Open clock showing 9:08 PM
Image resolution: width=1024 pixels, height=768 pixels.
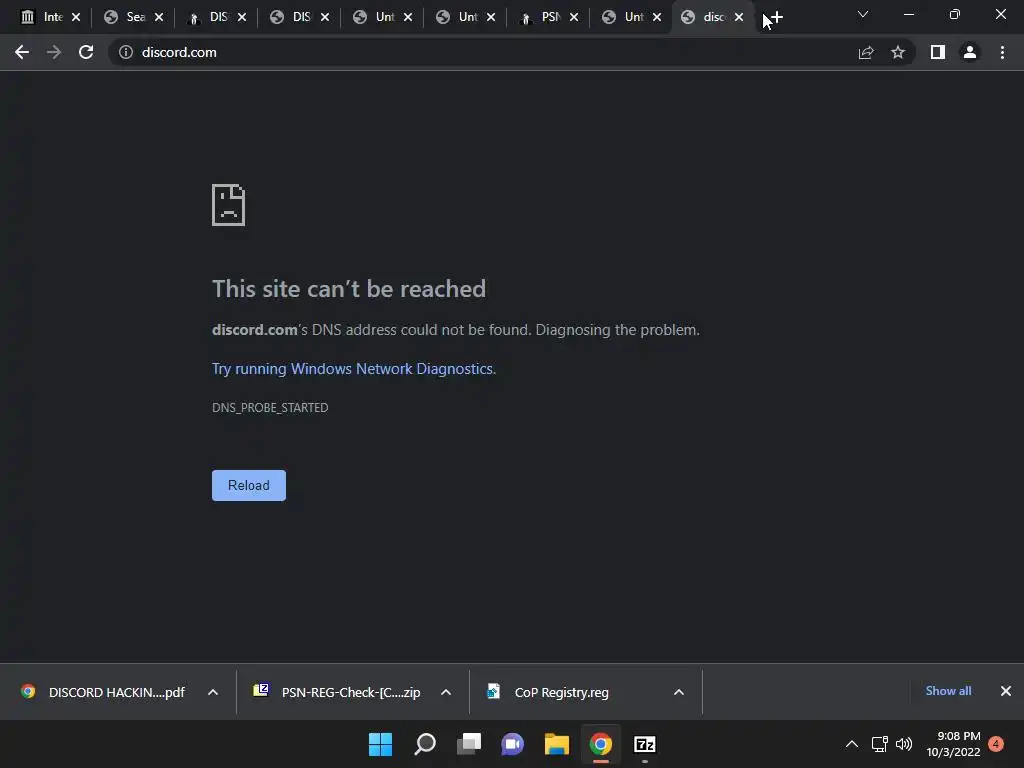tap(953, 744)
